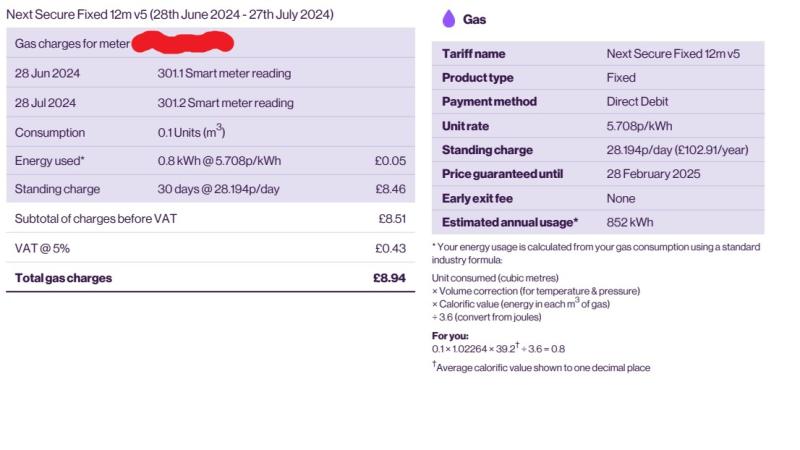Click the Estimated annual usage 852 kWh value
Screen dimensions: 800x450
coord(630,222)
